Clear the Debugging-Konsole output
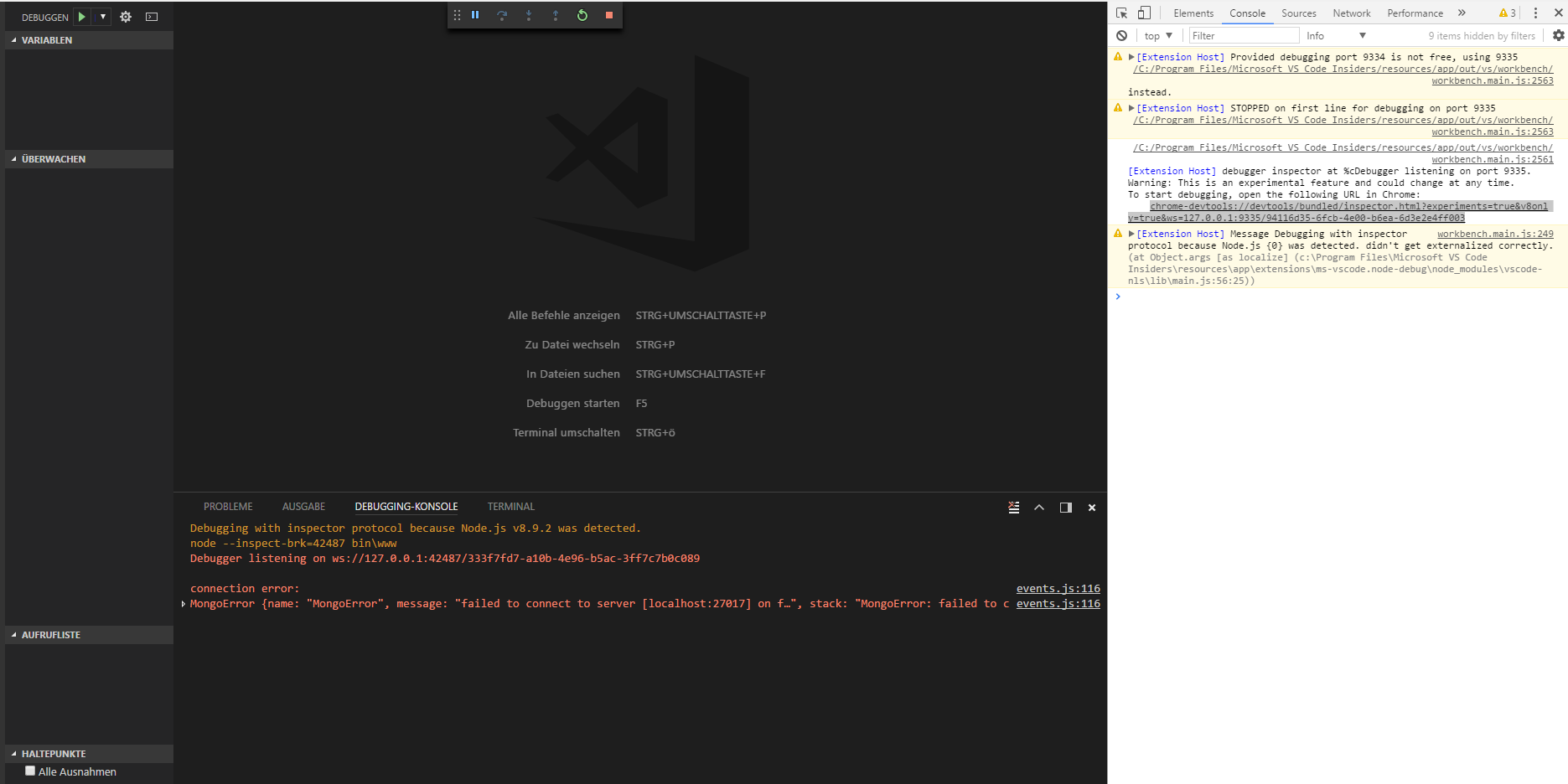Image resolution: width=1568 pixels, height=784 pixels. [x=1013, y=507]
